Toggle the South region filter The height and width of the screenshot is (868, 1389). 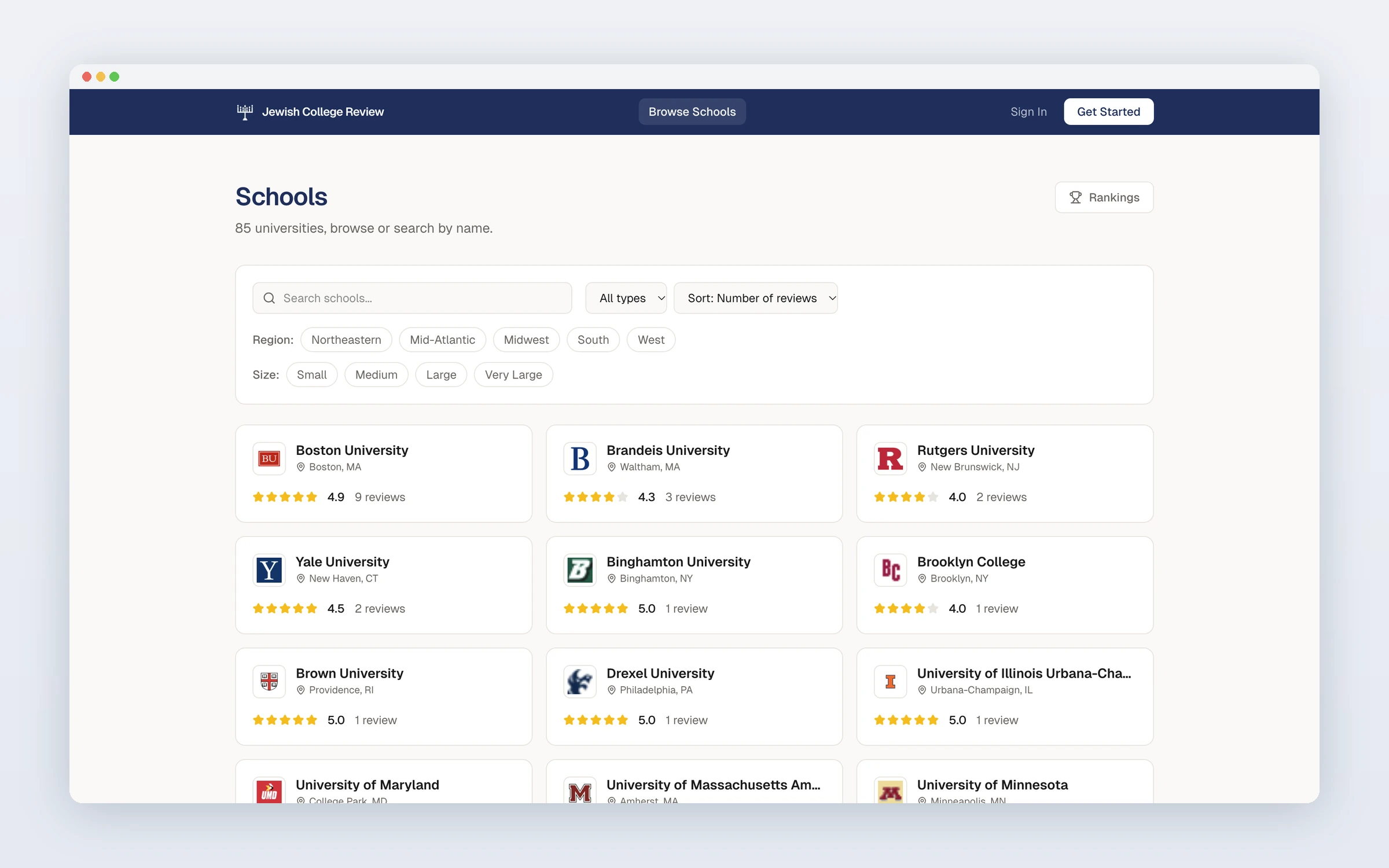click(593, 340)
